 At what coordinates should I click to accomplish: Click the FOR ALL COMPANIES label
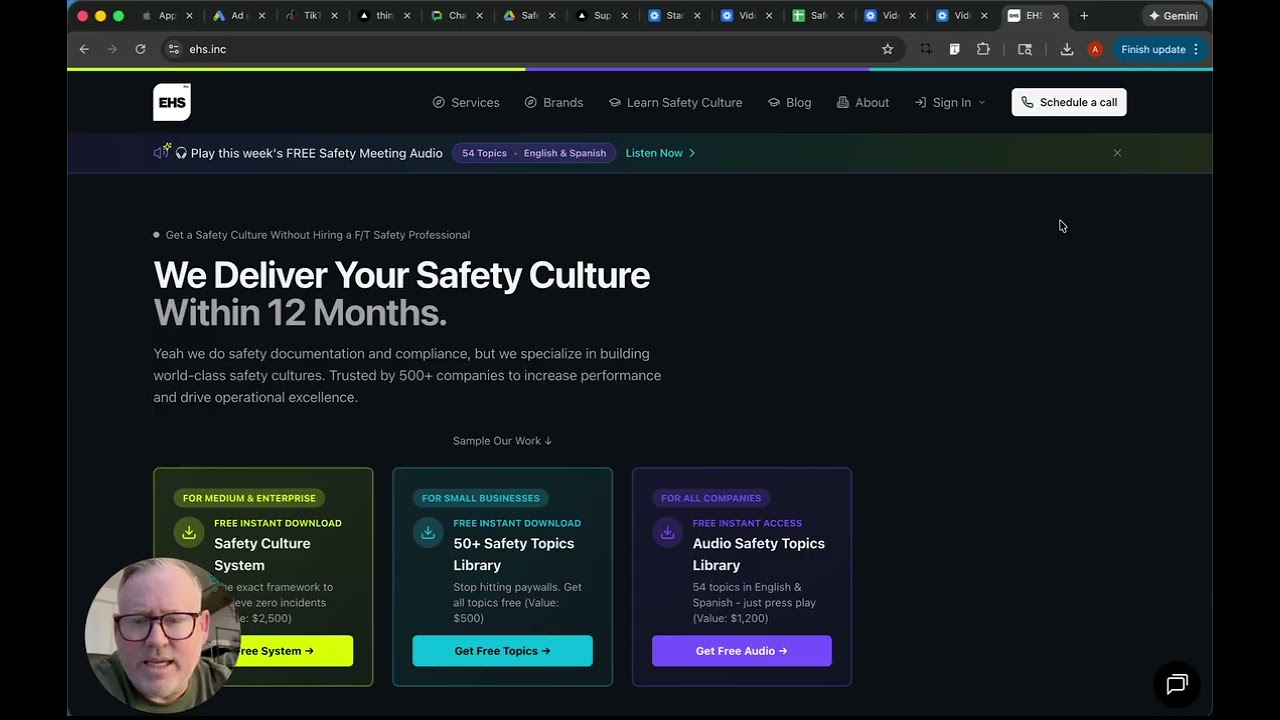tap(711, 498)
